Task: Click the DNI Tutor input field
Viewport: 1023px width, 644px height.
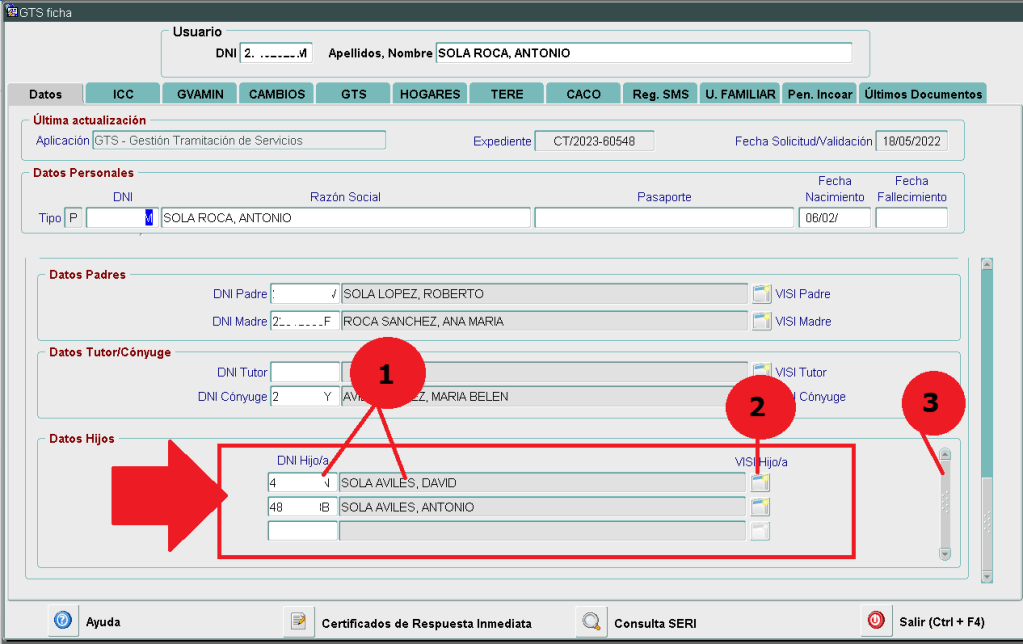Action: click(305, 372)
